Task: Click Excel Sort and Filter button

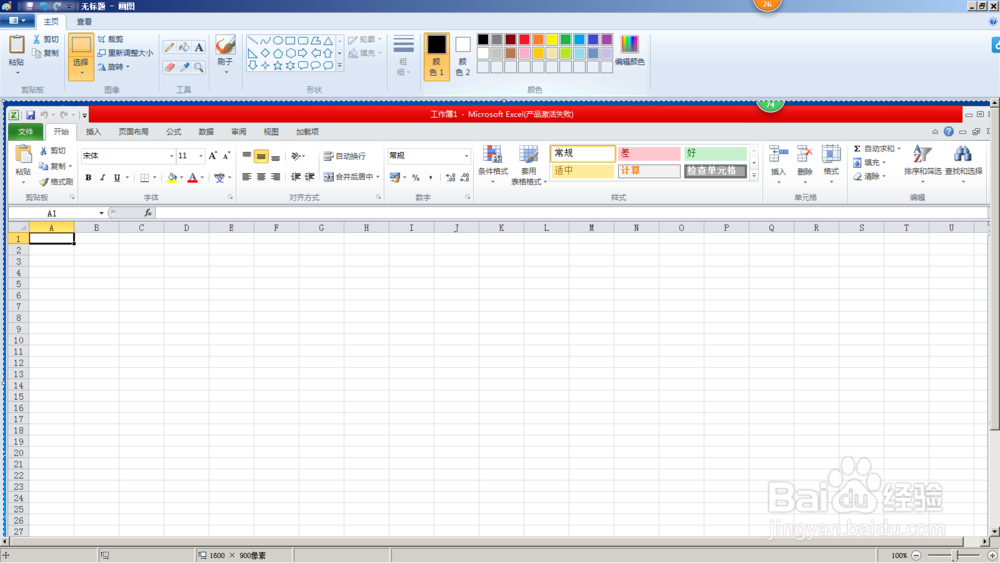Action: click(922, 162)
